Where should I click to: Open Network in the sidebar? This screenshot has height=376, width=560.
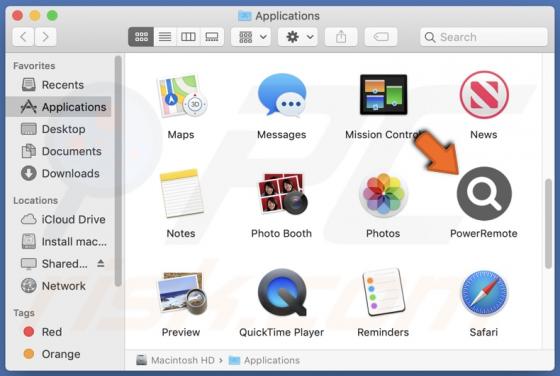pyautogui.click(x=59, y=286)
